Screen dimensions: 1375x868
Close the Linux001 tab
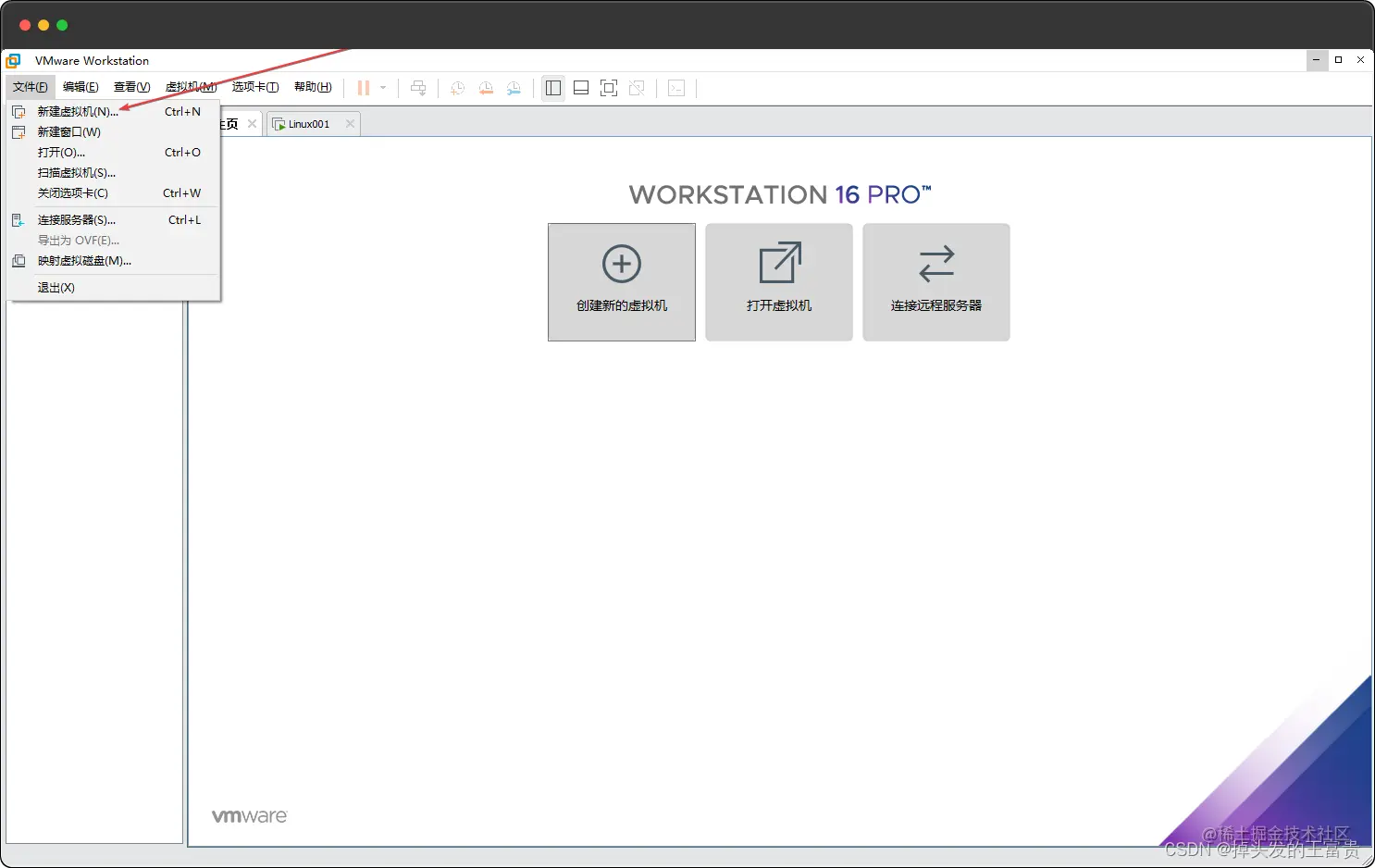click(x=350, y=124)
